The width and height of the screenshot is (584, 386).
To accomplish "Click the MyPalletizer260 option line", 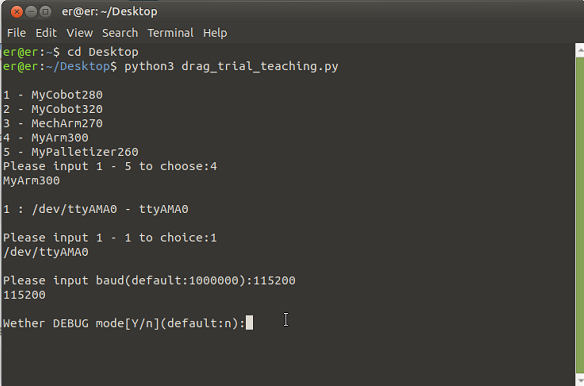I will click(x=71, y=152).
